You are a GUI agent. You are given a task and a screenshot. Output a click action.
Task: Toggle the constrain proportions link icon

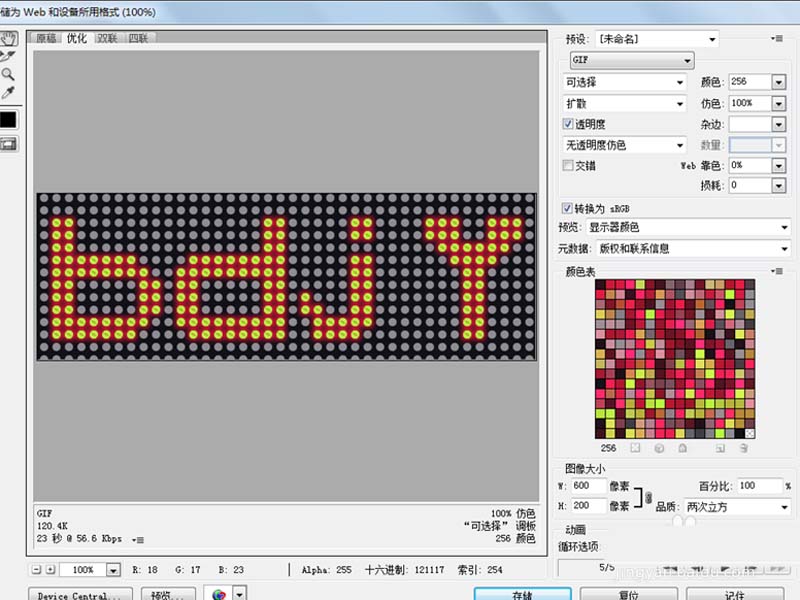648,497
